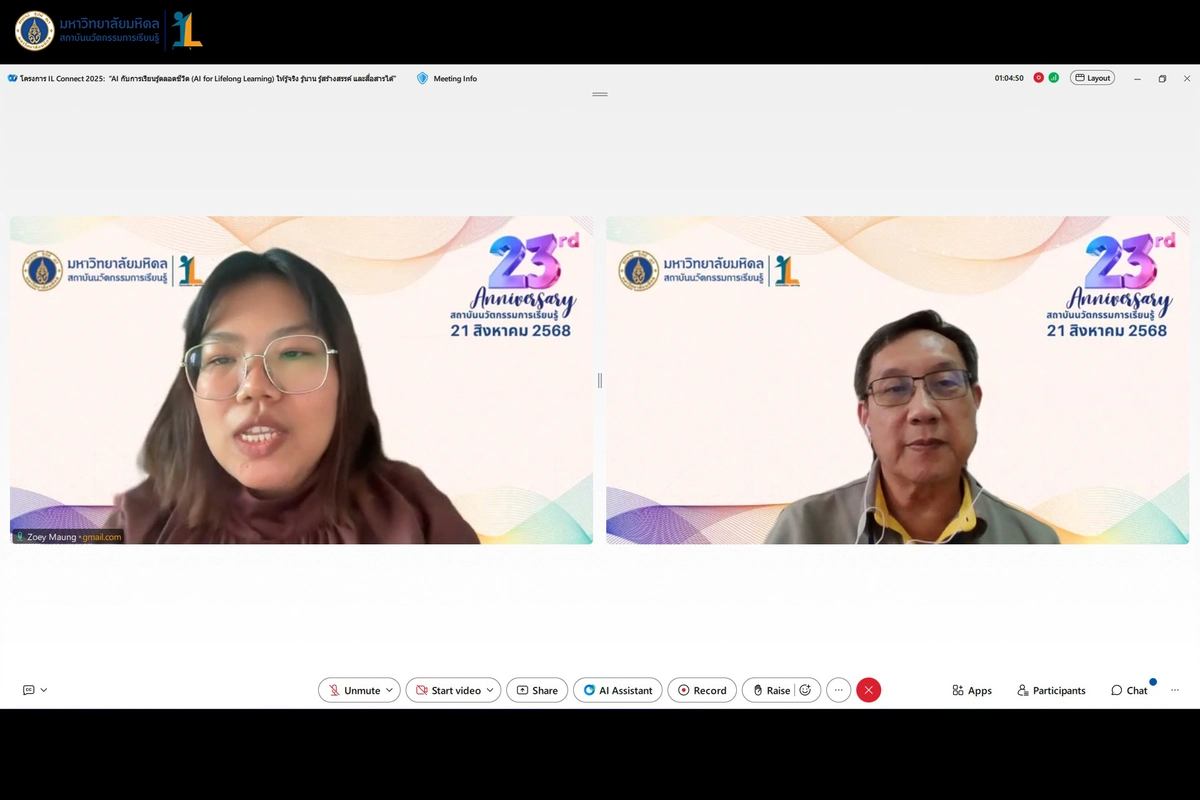The width and height of the screenshot is (1200, 800).
Task: Raise your hand in the meeting
Action: (771, 690)
